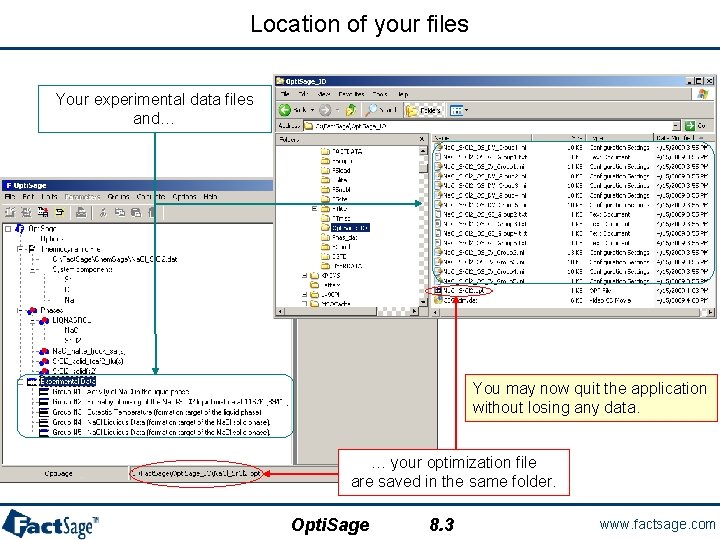The height and width of the screenshot is (540, 720).
Task: Click the file list horizontal scroll-left arrow
Action: [435, 312]
